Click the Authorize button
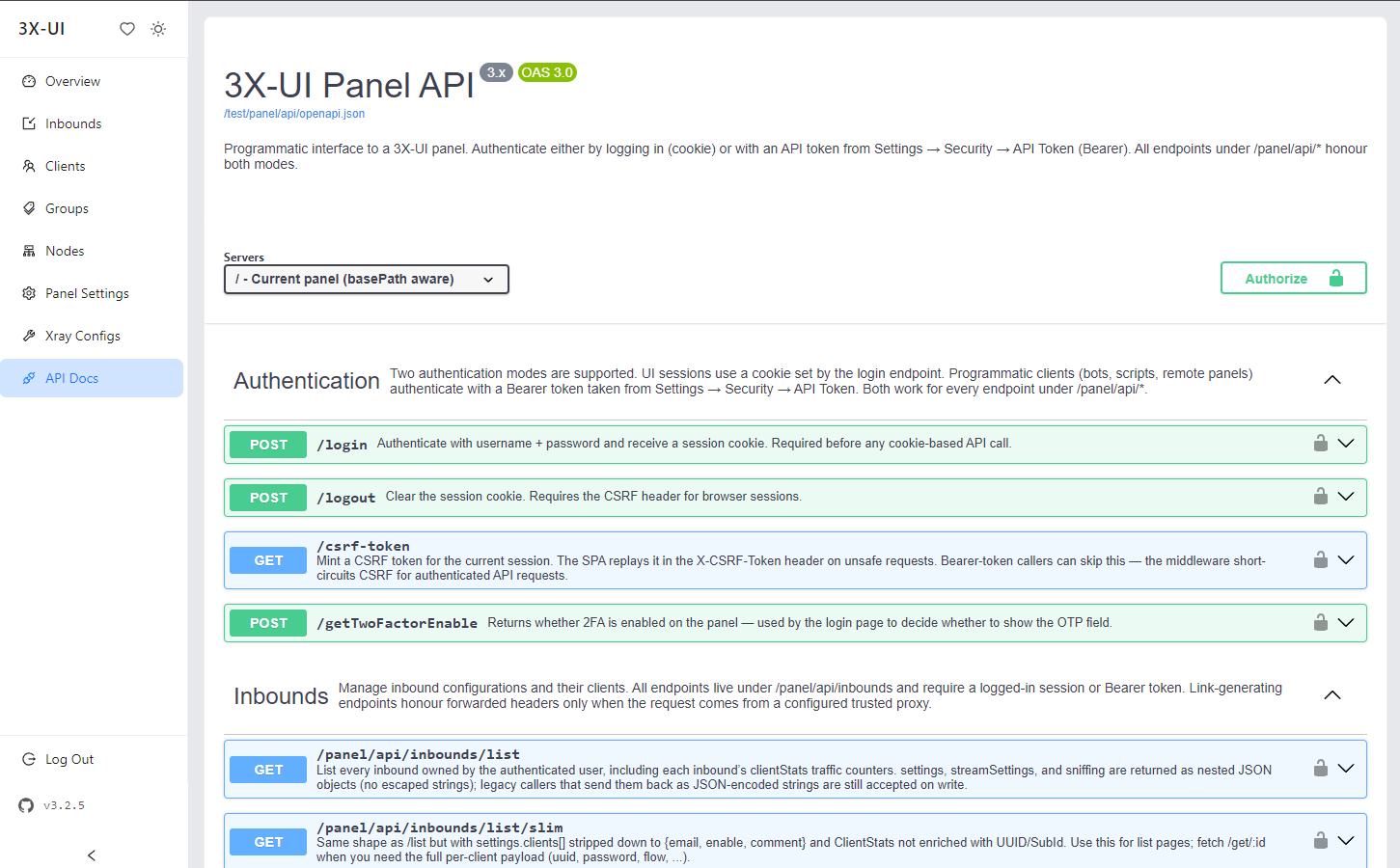Viewport: 1400px width, 868px height. click(1293, 278)
